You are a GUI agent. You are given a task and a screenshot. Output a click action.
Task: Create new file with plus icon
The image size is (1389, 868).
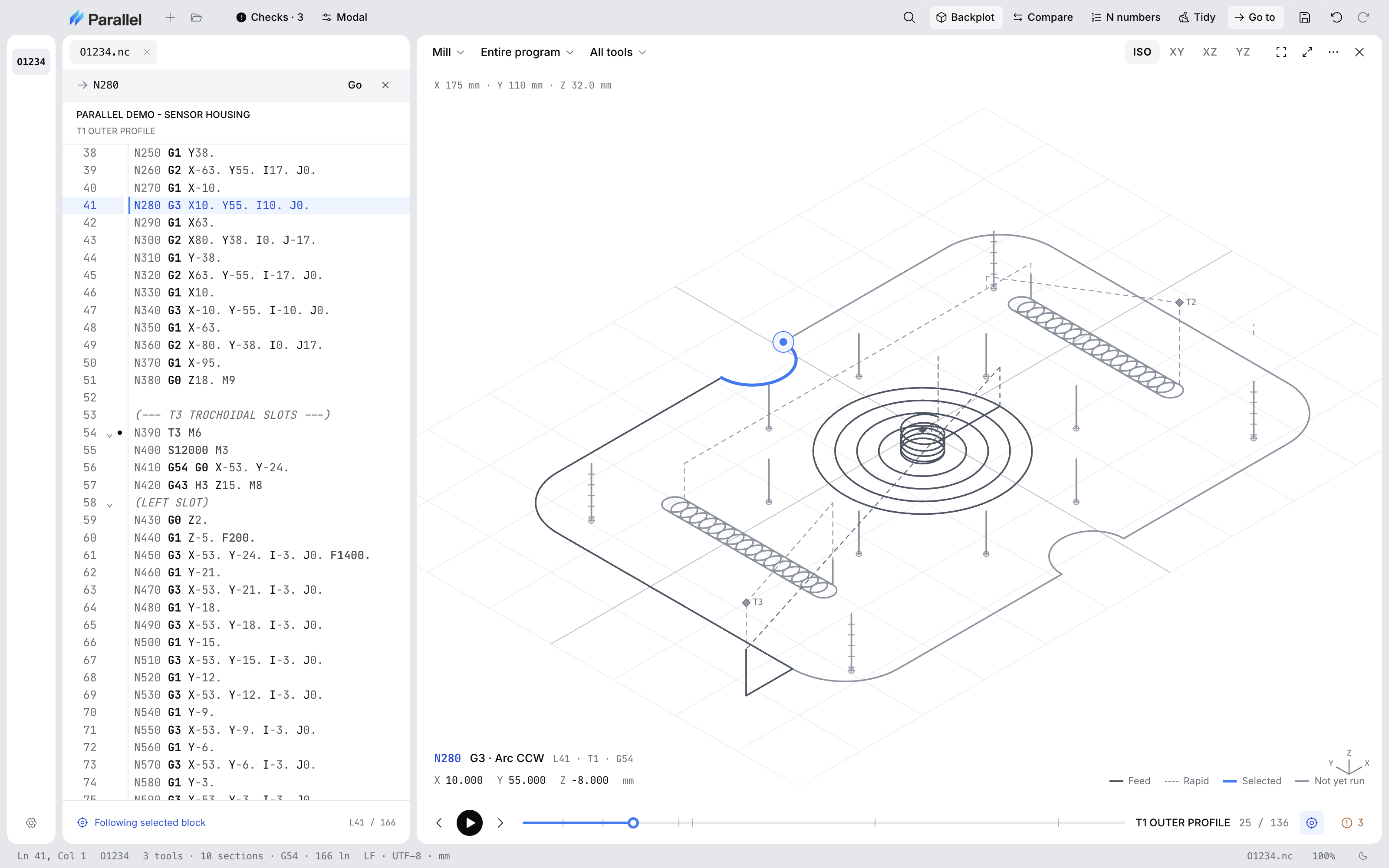point(170,17)
